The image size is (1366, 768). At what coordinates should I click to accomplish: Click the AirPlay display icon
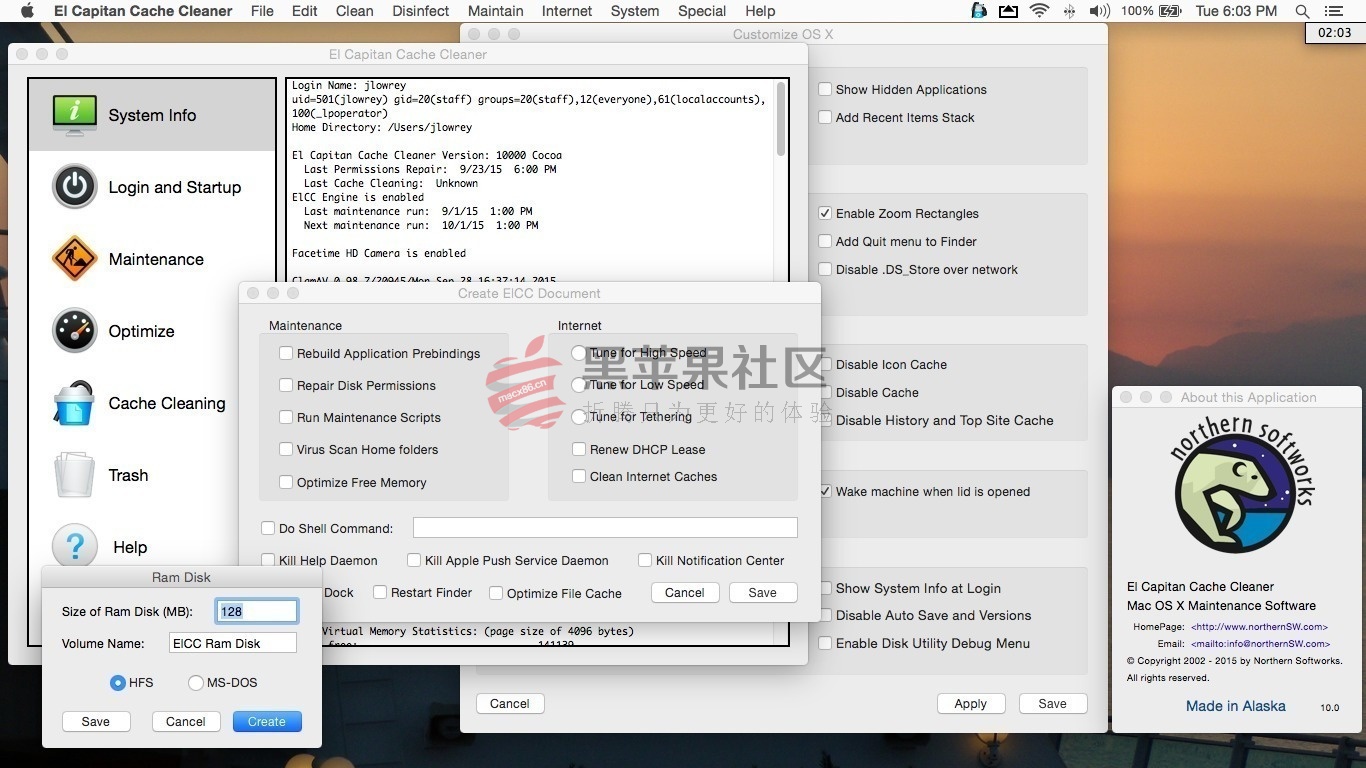pyautogui.click(x=1009, y=11)
